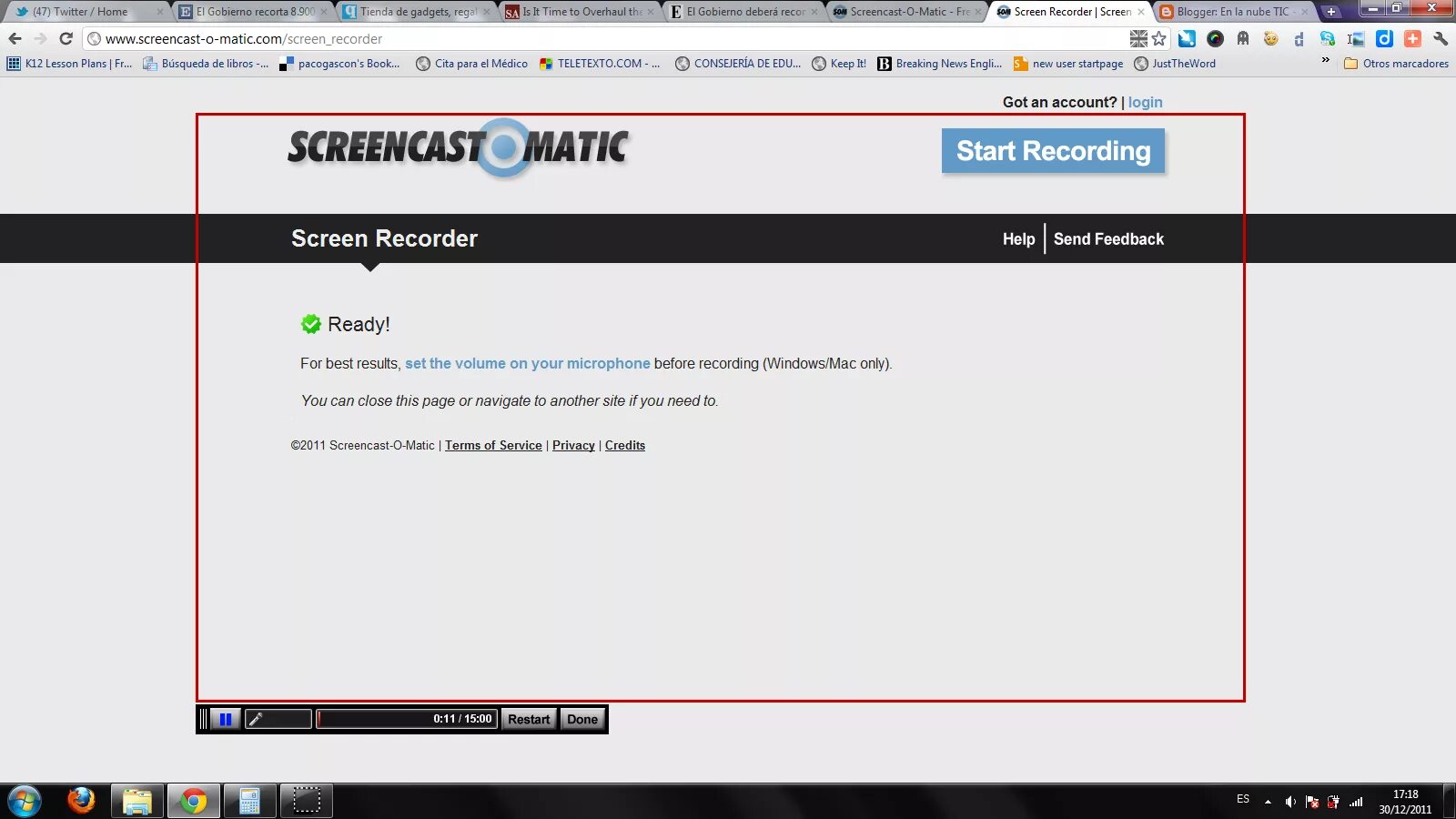Open 'Keep It!' bookmark

click(839, 64)
